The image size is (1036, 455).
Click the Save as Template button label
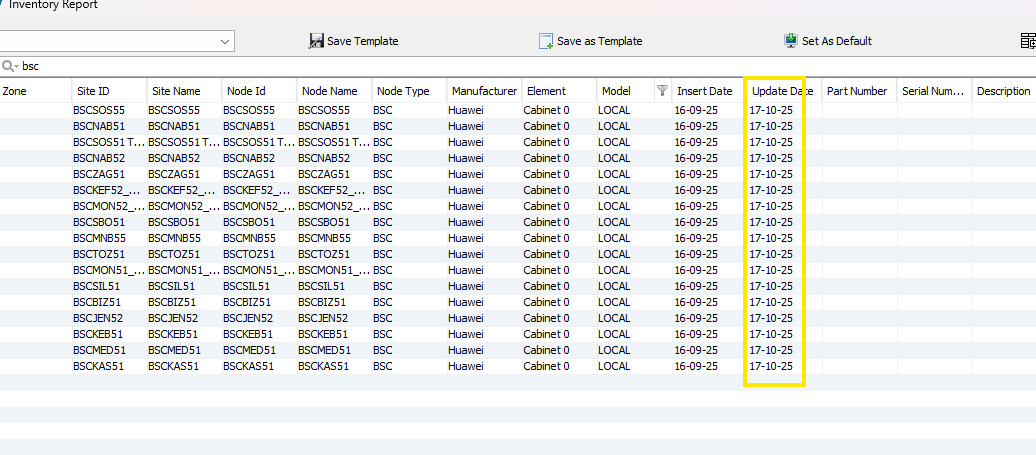click(x=599, y=41)
